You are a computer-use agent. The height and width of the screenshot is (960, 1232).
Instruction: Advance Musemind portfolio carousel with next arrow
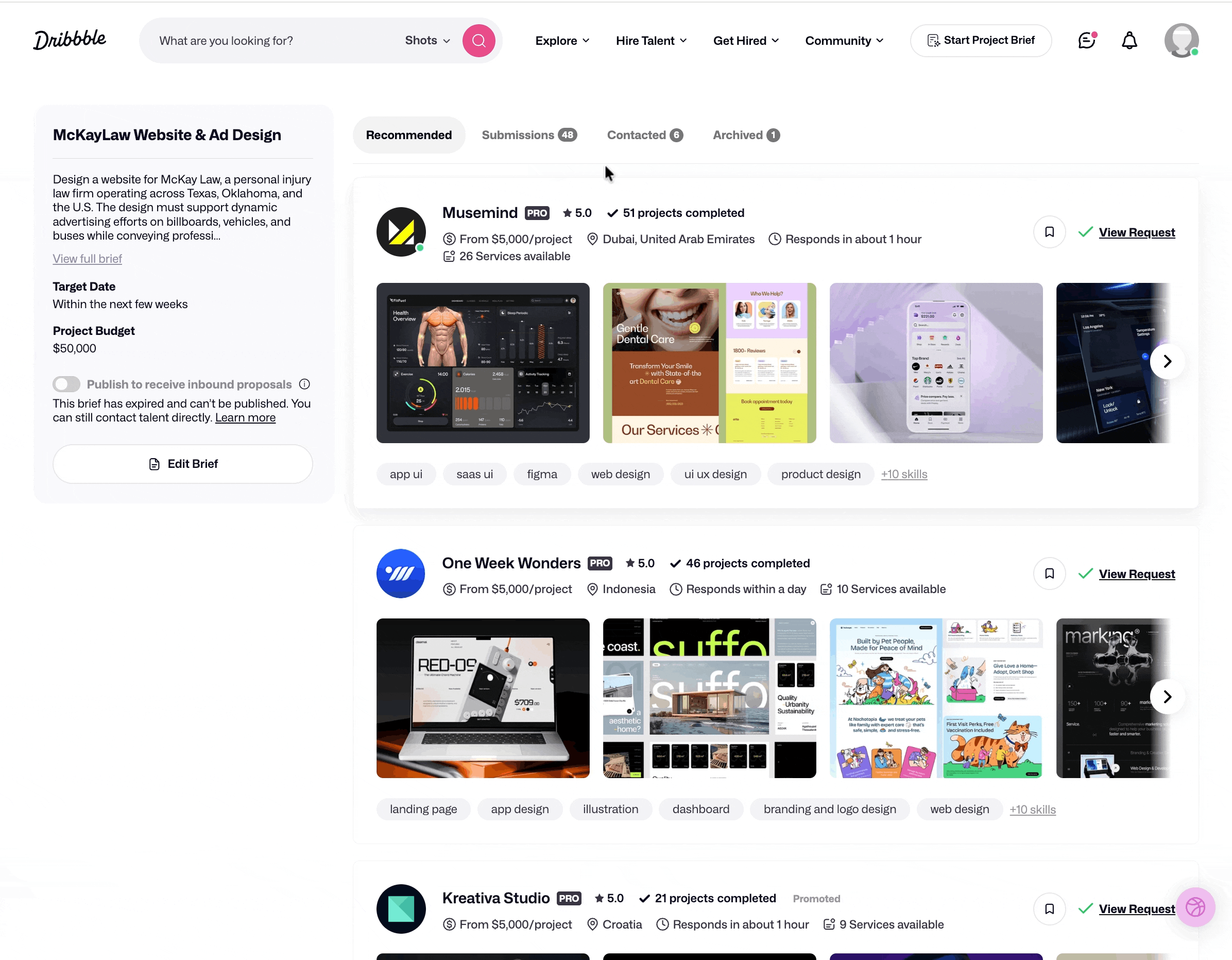(x=1167, y=361)
